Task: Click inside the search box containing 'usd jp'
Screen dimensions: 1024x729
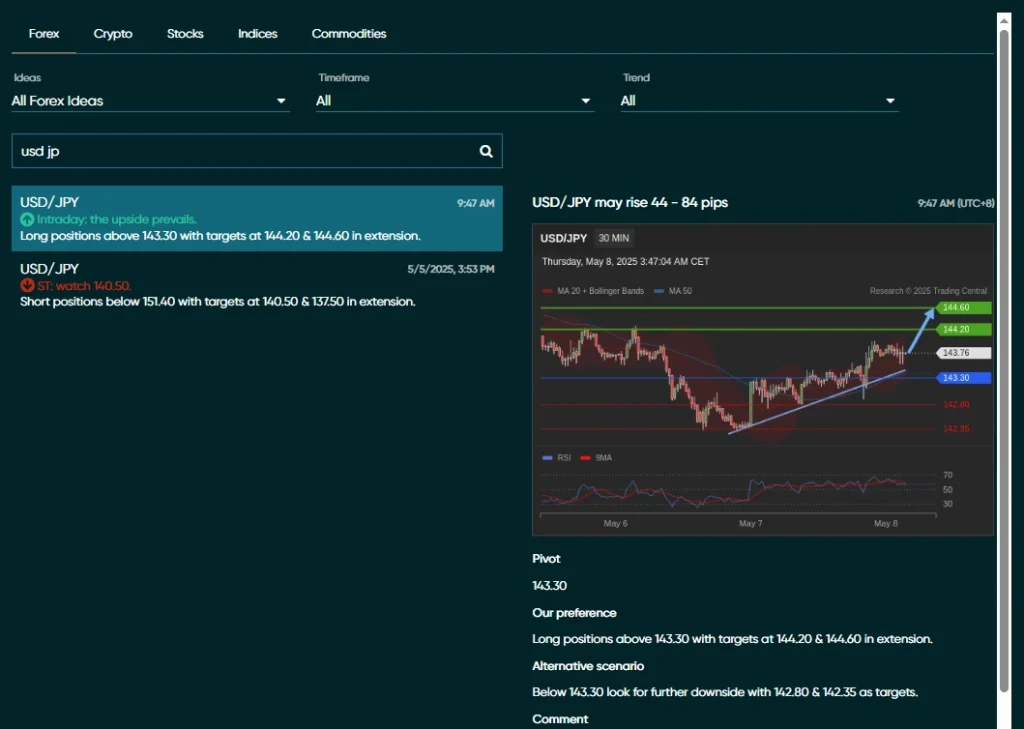Action: pos(200,150)
